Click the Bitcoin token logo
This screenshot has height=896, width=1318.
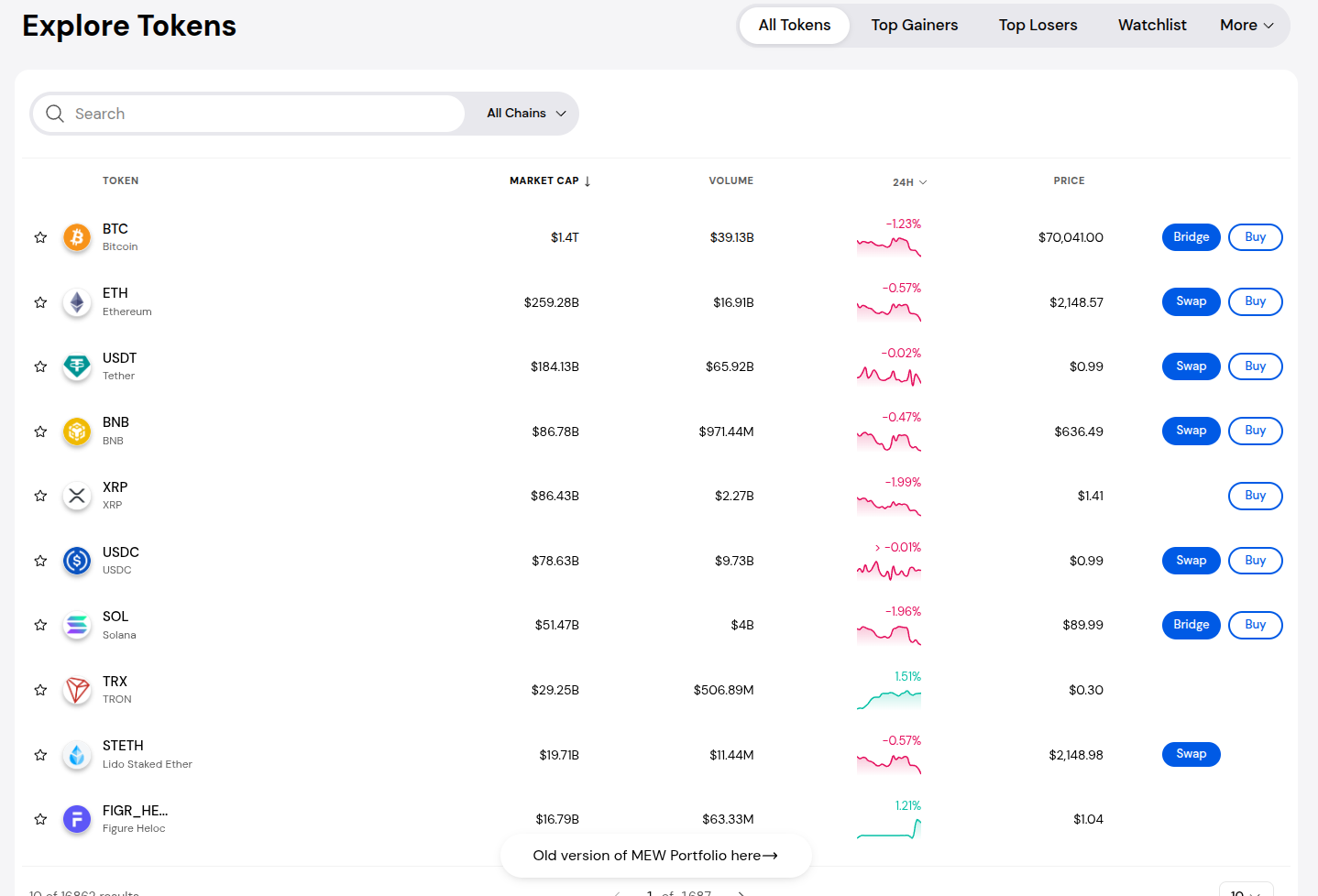(x=77, y=237)
